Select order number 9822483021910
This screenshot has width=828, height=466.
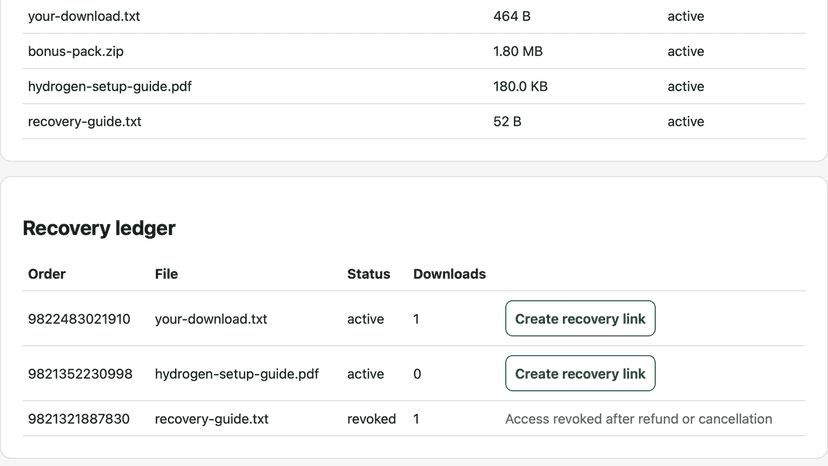(79, 319)
